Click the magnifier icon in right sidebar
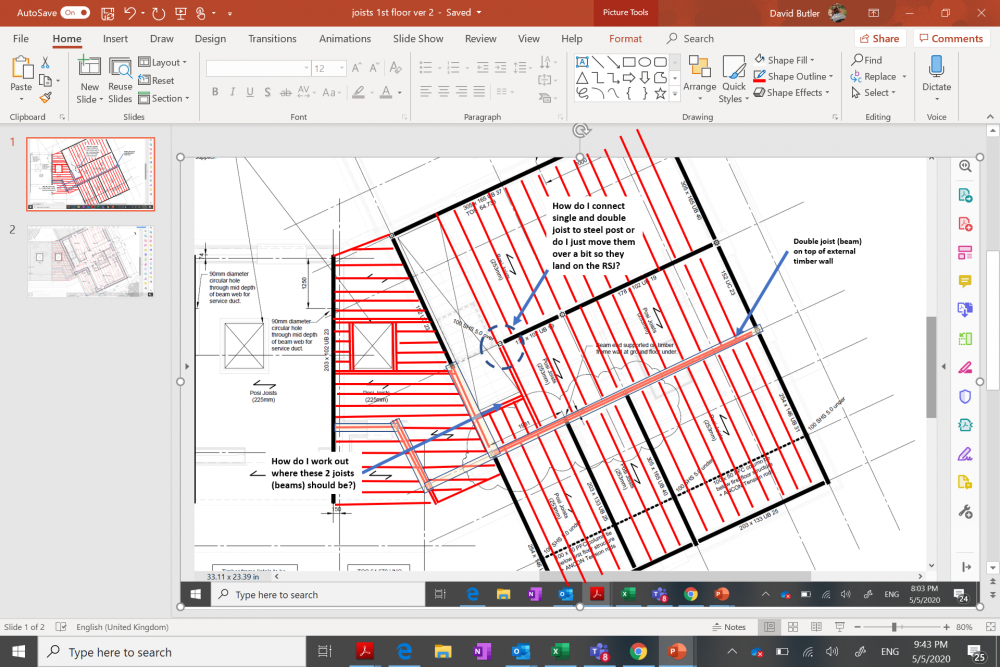The image size is (1000, 667). click(x=965, y=166)
